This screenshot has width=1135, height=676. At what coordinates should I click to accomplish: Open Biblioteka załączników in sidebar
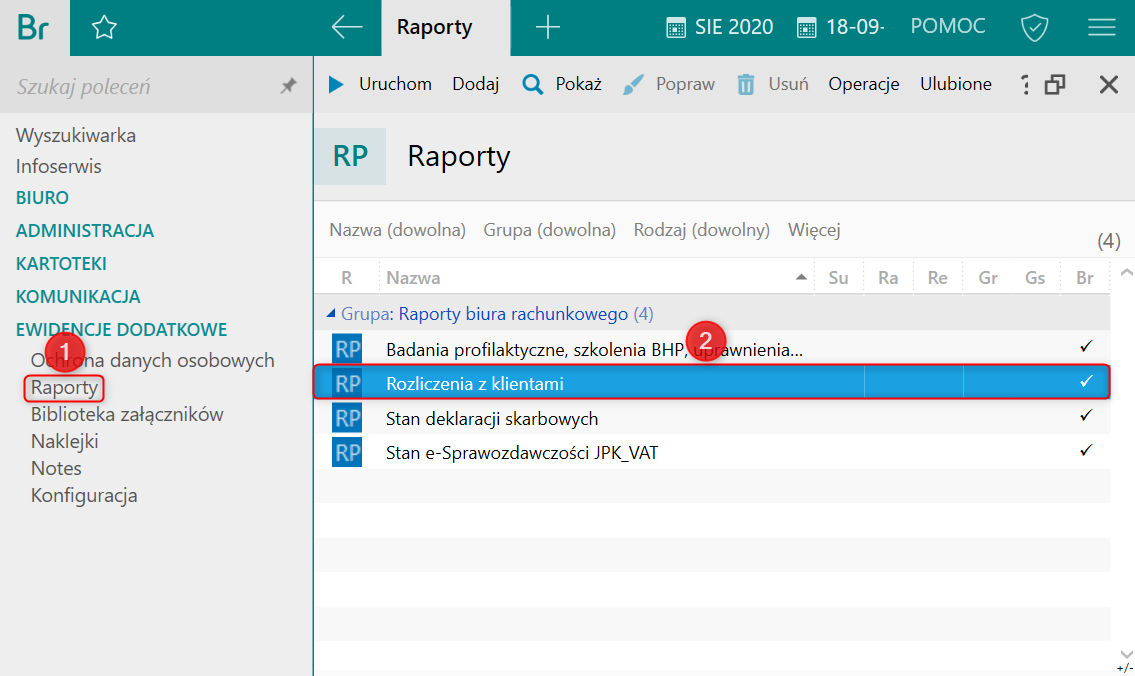[x=127, y=414]
